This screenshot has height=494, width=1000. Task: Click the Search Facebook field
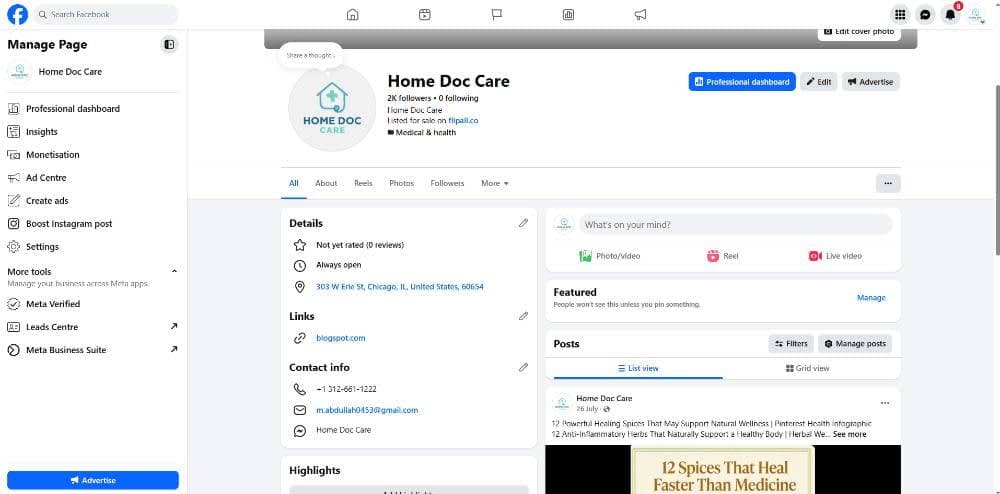tap(106, 14)
